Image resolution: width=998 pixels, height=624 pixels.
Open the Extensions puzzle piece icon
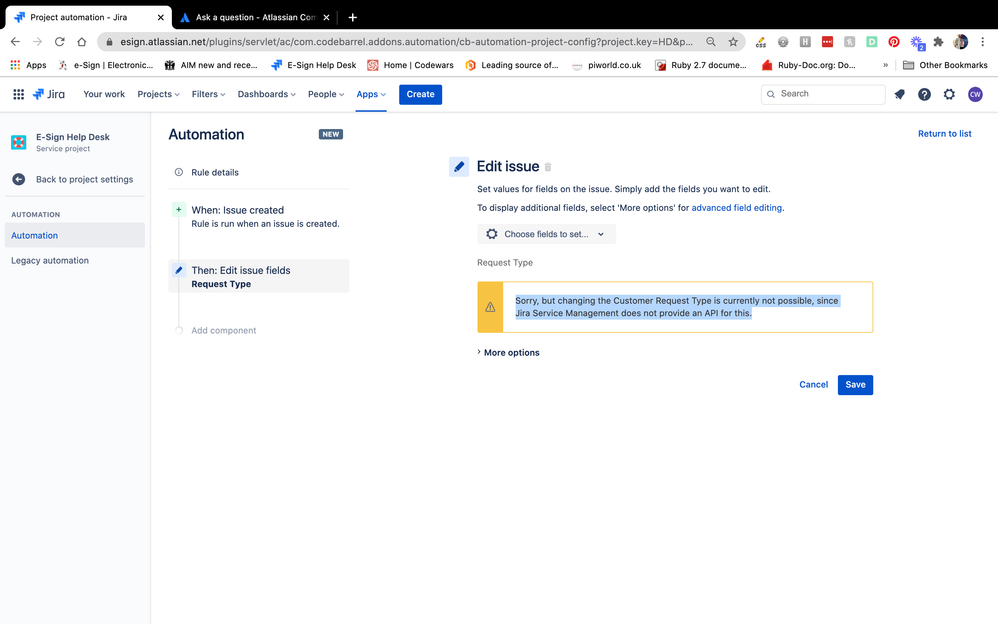[938, 42]
